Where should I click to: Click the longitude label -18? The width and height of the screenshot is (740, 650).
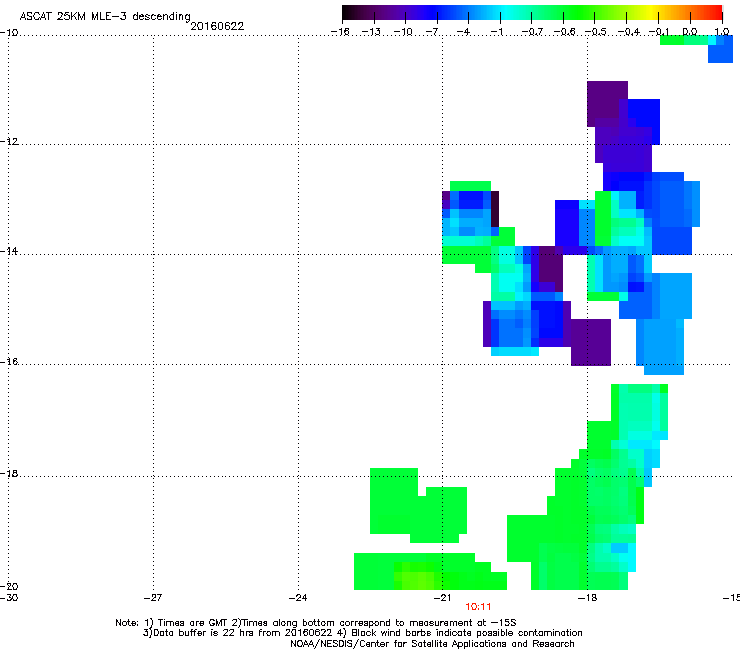[x=587, y=598]
